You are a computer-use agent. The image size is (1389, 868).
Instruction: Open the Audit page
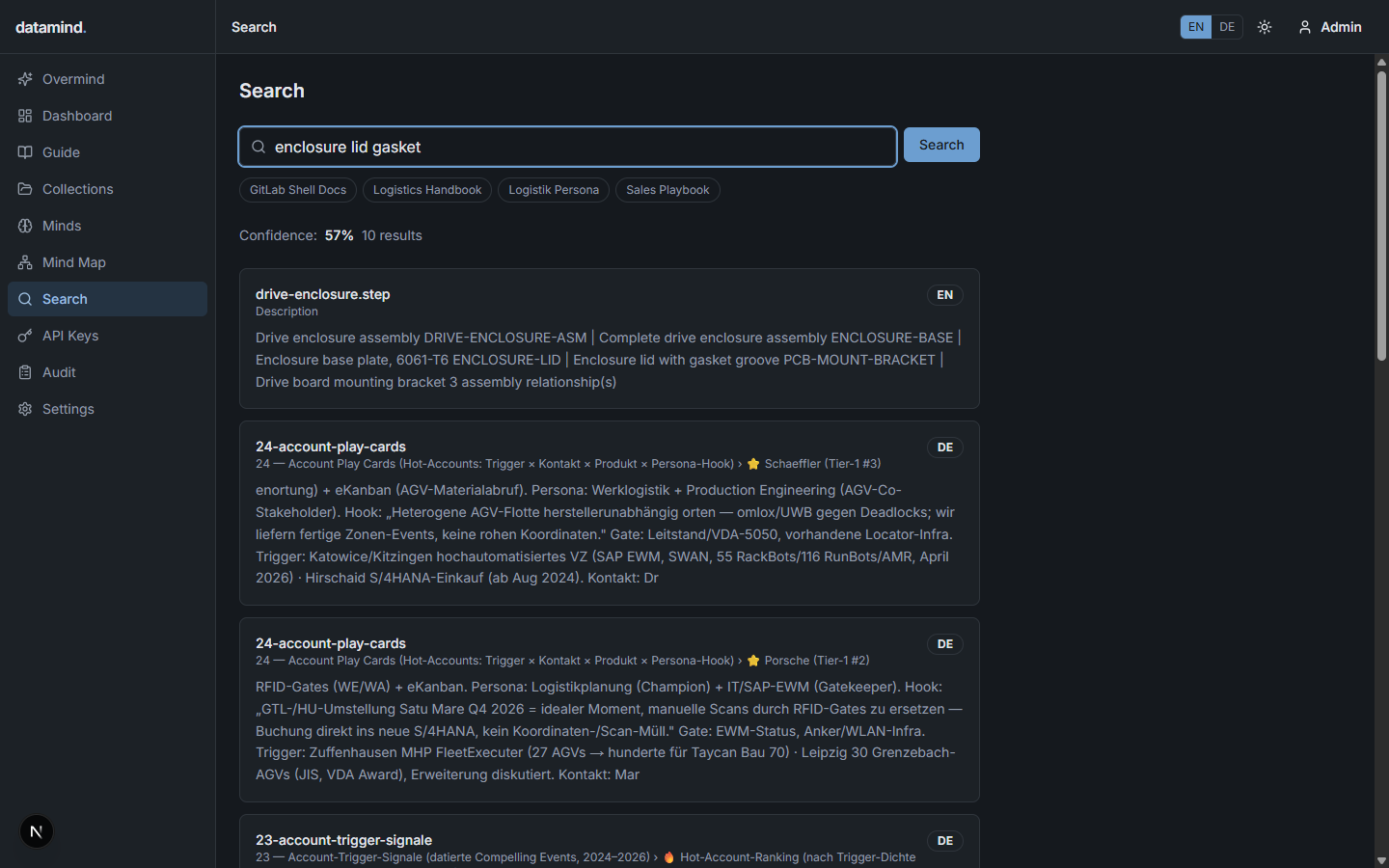(107, 372)
